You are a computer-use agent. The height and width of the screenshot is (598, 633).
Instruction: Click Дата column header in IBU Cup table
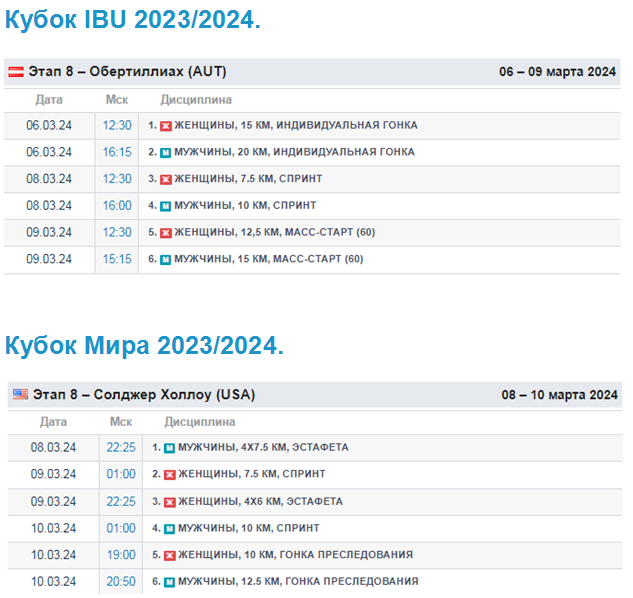tap(49, 100)
